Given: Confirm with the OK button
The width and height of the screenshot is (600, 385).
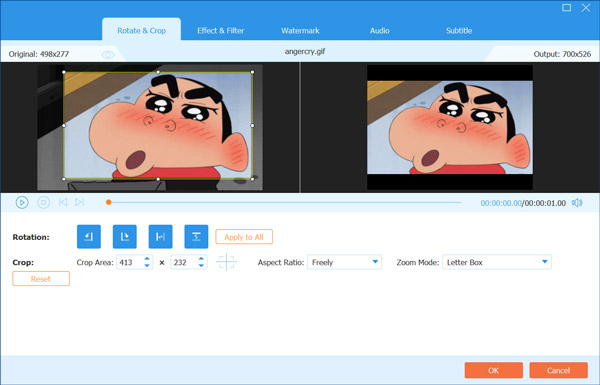Looking at the screenshot, I should click(494, 370).
